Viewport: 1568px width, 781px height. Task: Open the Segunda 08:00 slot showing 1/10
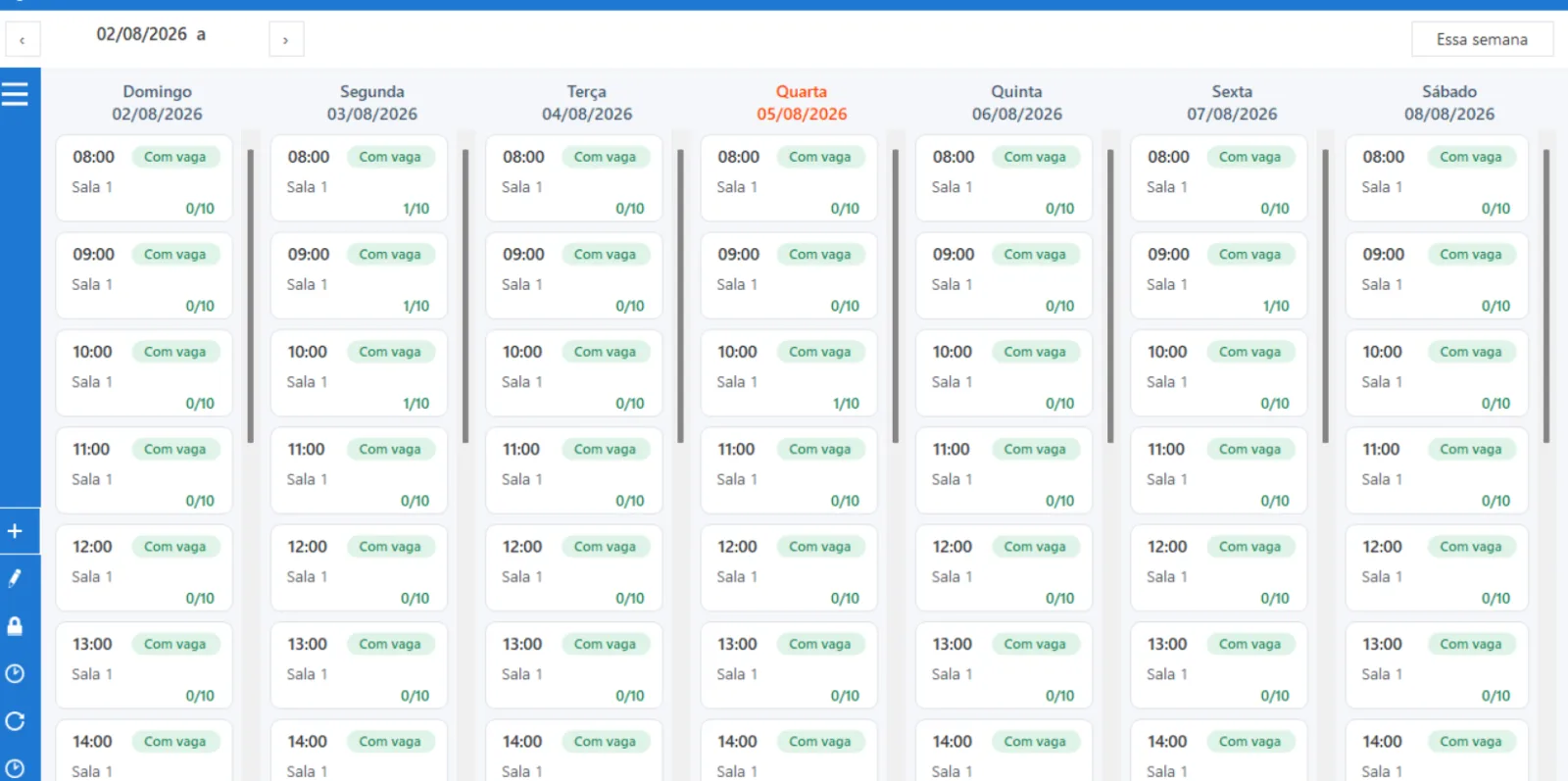click(x=359, y=178)
